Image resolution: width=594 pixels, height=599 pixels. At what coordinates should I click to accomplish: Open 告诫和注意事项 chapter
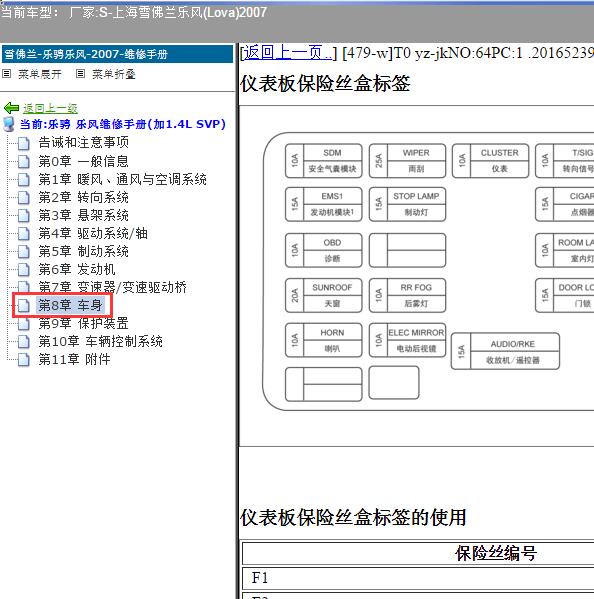pos(84,142)
